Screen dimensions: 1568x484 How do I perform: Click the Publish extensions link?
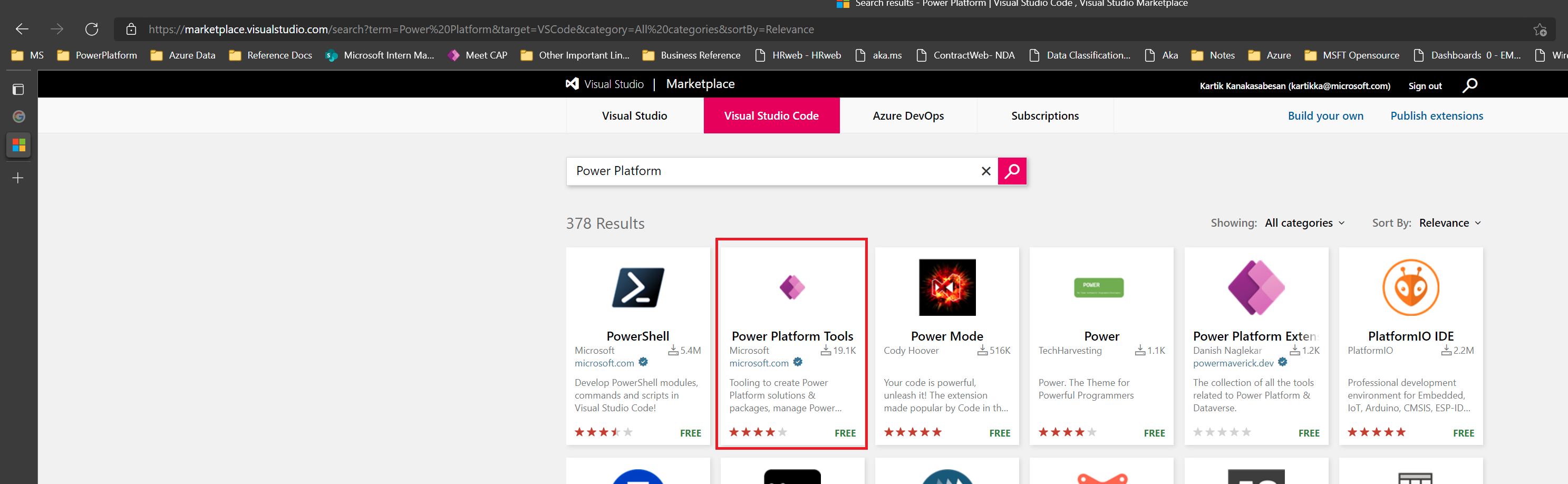[1437, 115]
